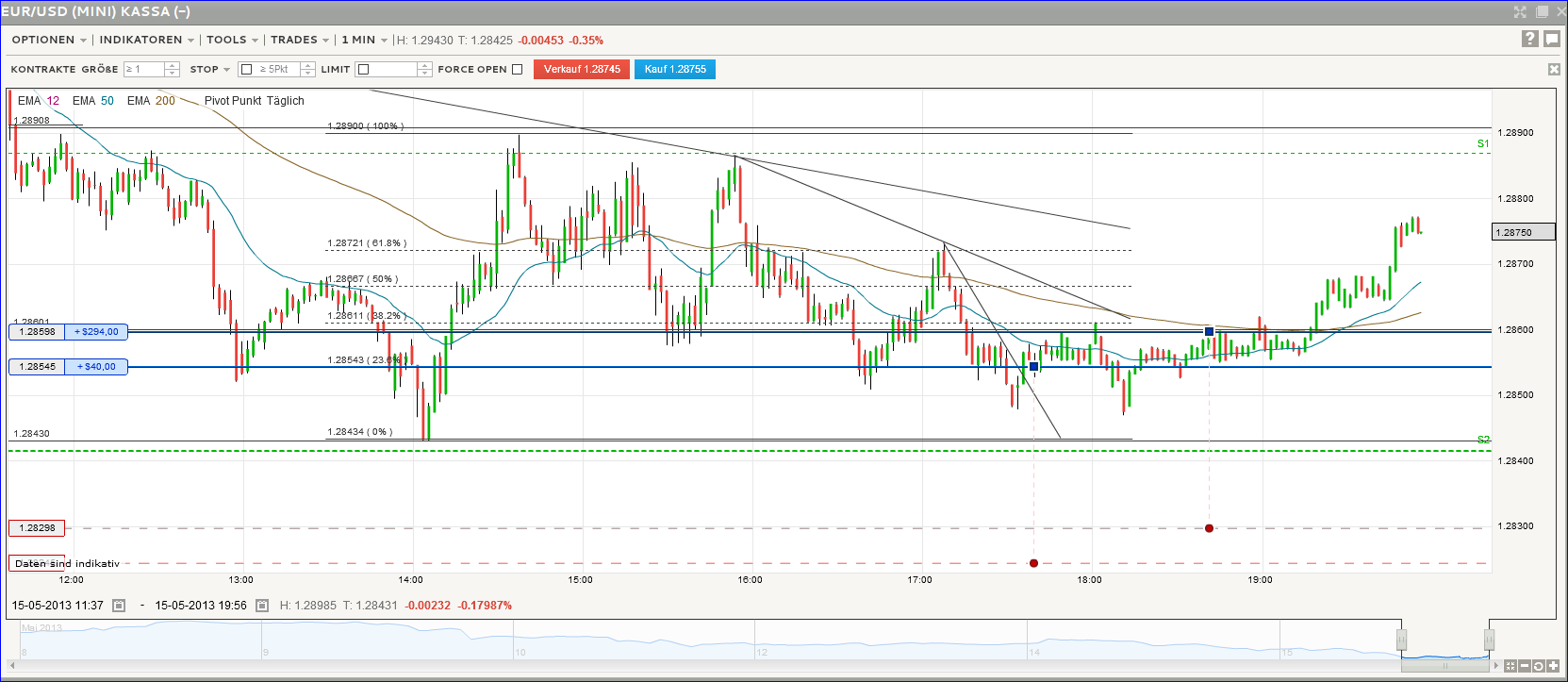Click the 1.28908 level label

(x=32, y=121)
